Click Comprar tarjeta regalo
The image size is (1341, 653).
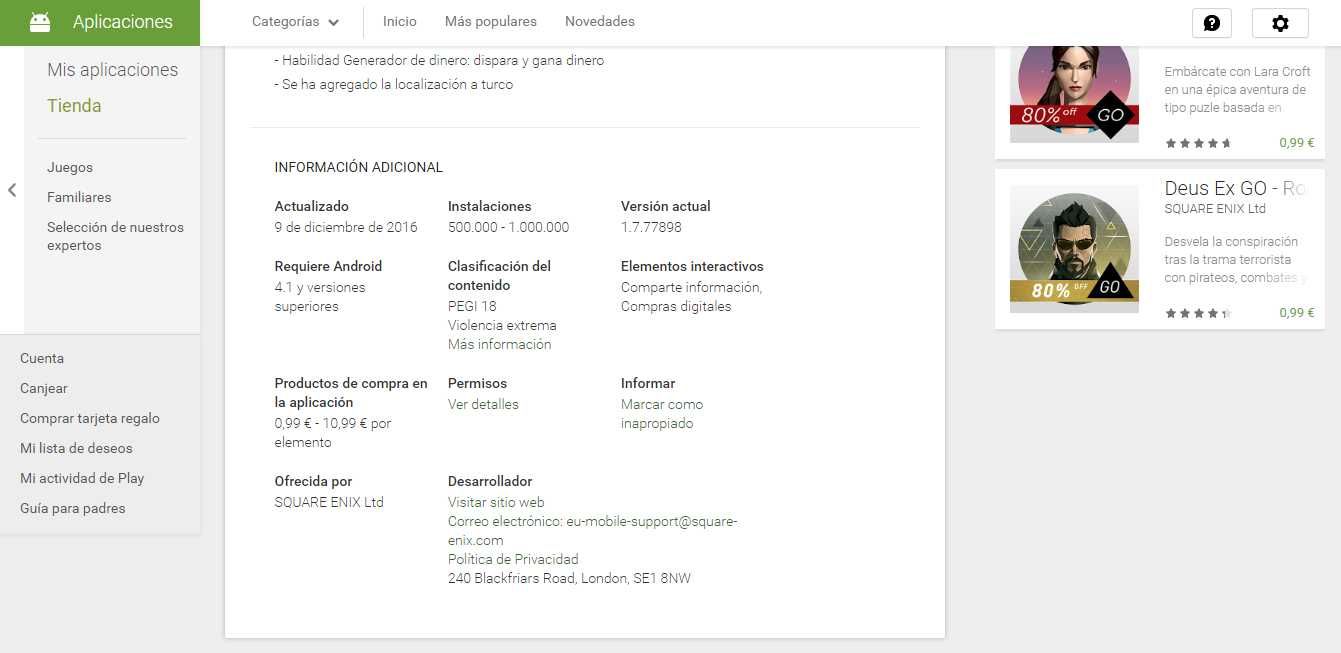(90, 418)
